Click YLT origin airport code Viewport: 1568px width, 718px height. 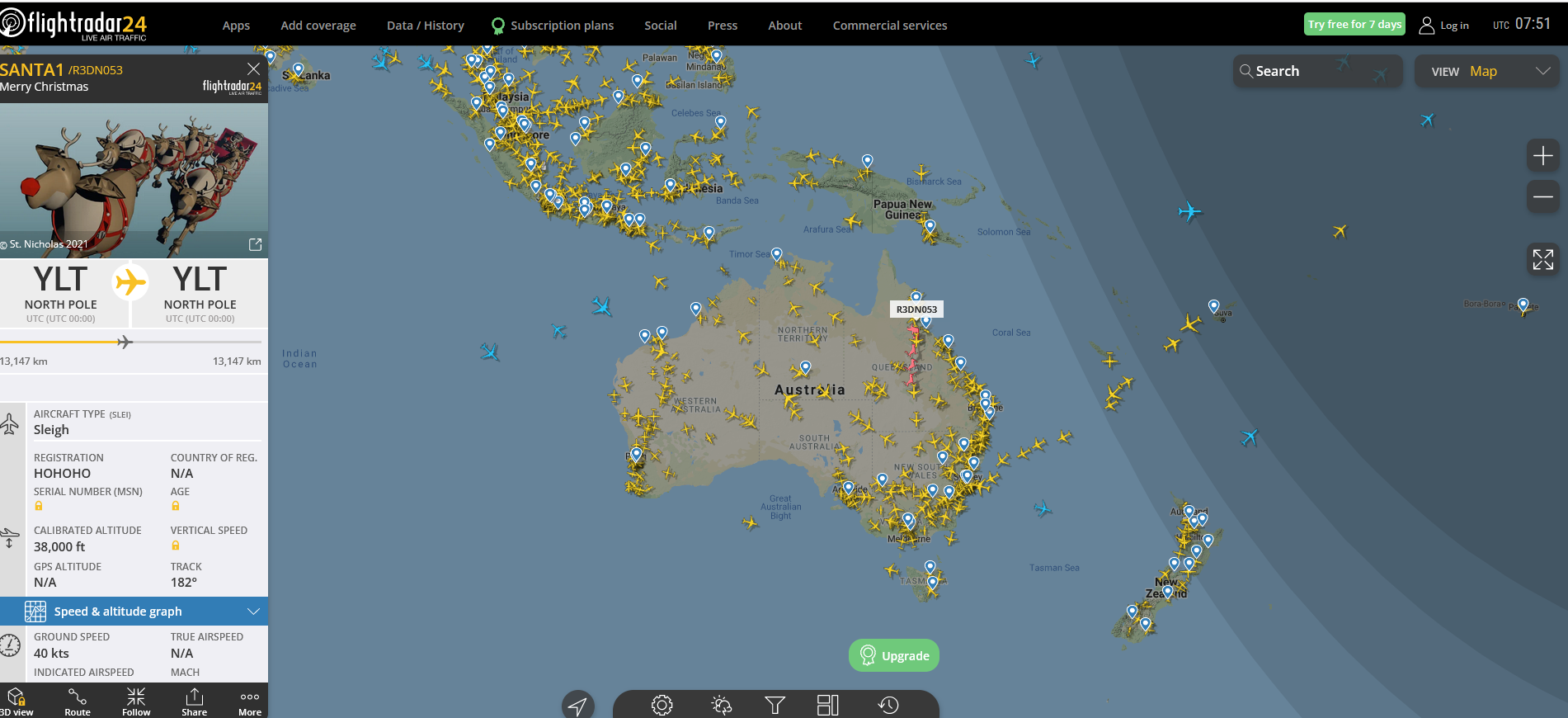[60, 280]
